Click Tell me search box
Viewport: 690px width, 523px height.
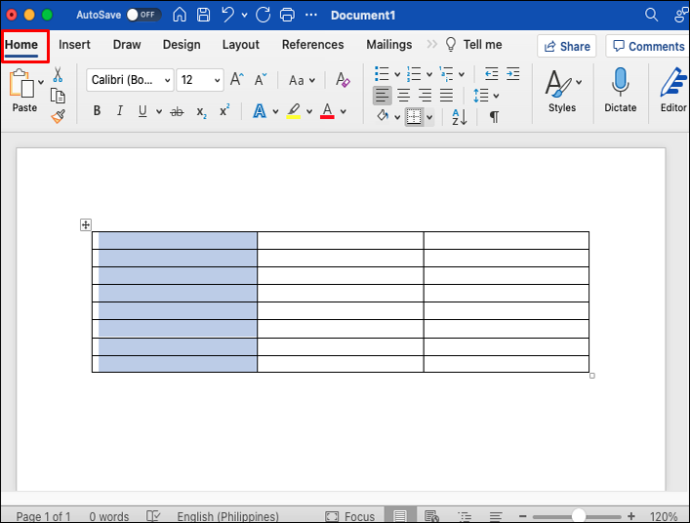pos(474,45)
